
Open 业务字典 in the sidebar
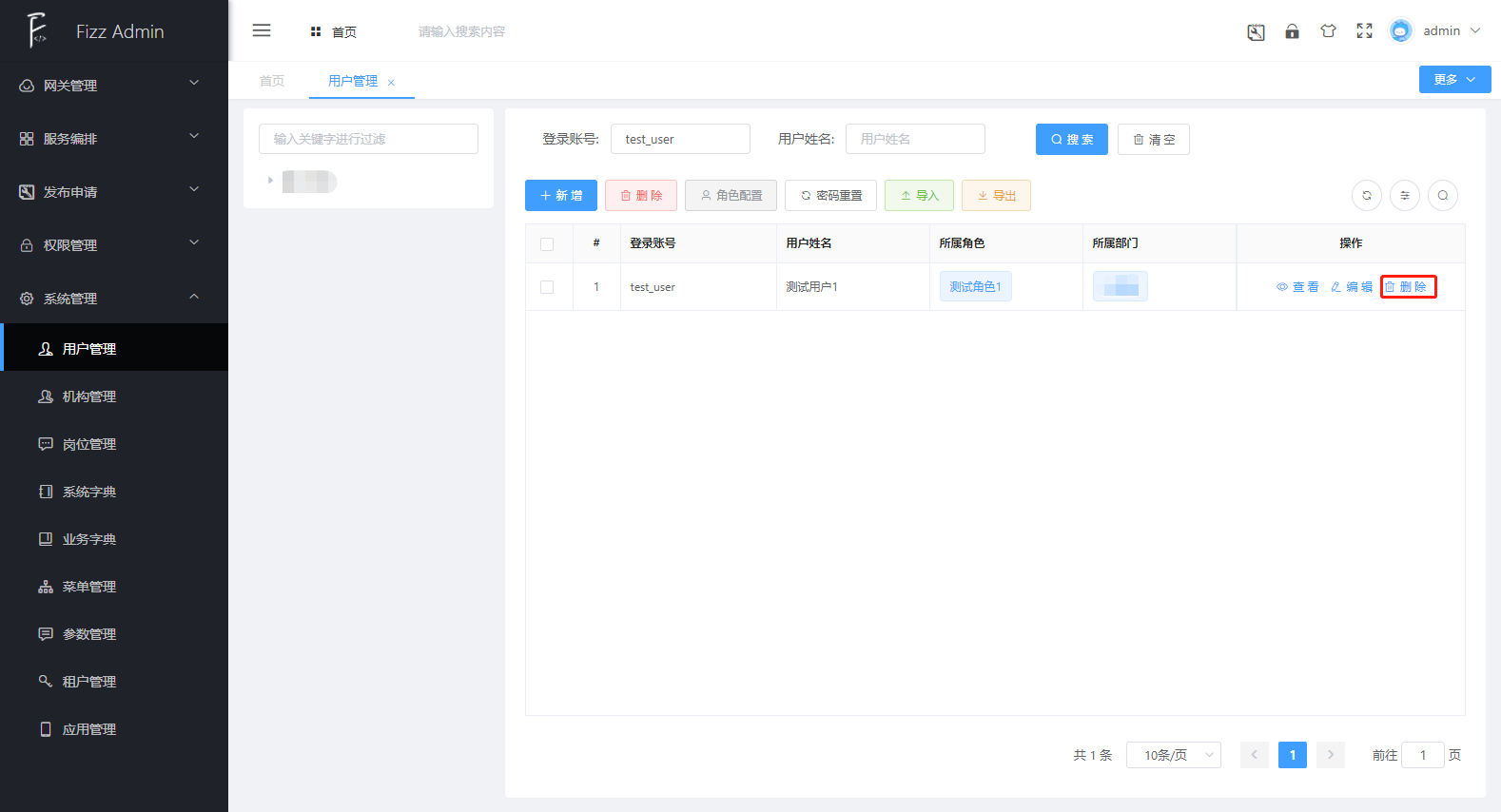[114, 539]
